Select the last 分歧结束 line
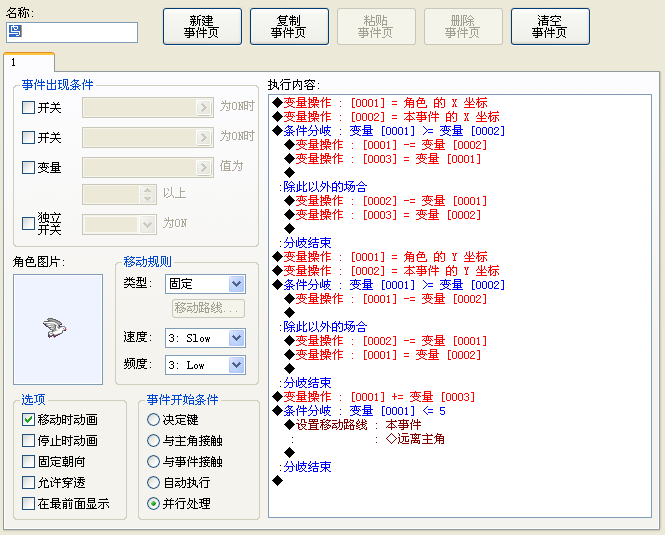This screenshot has height=535, width=665. [x=305, y=467]
